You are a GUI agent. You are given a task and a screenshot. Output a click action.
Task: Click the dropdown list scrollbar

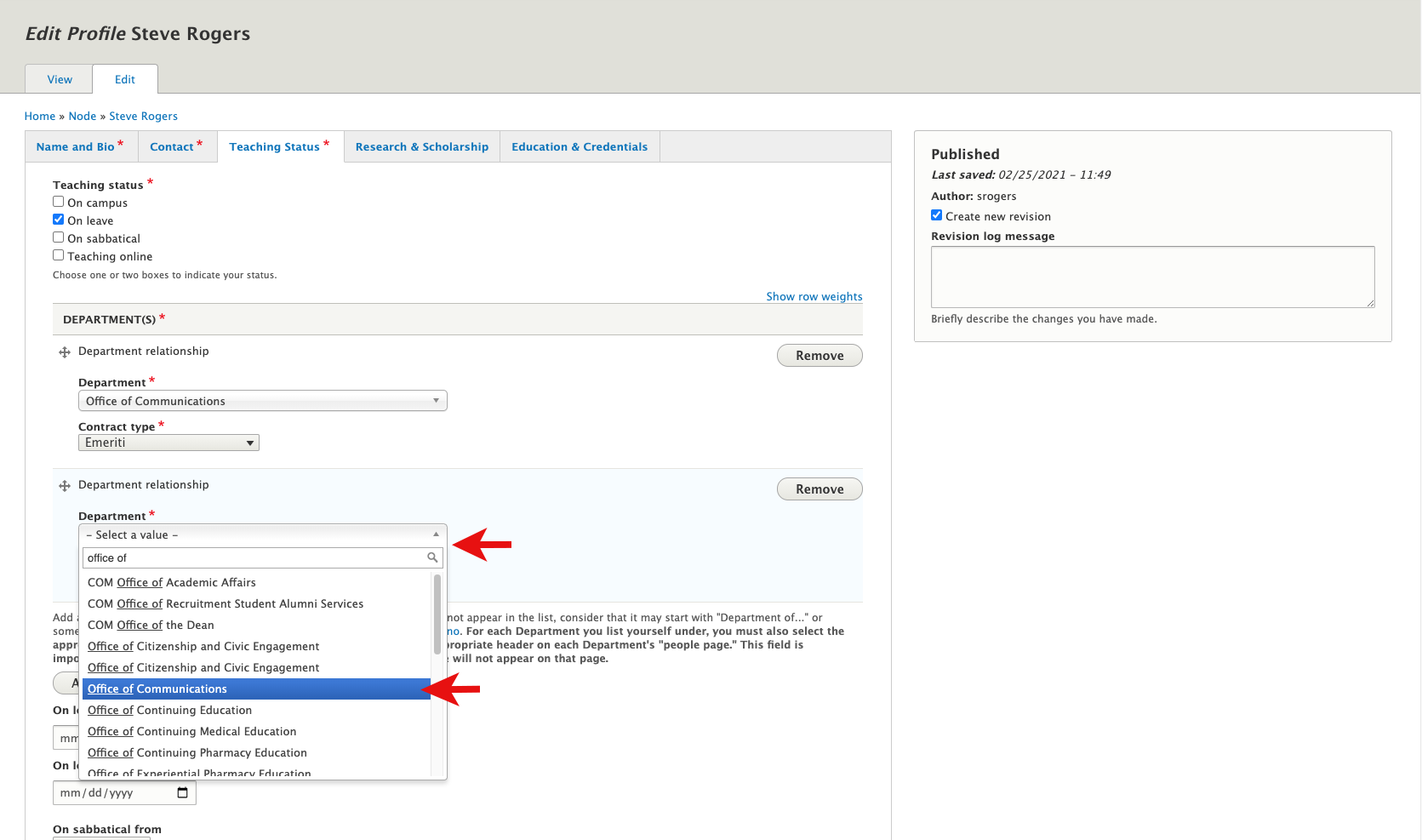coord(437,614)
